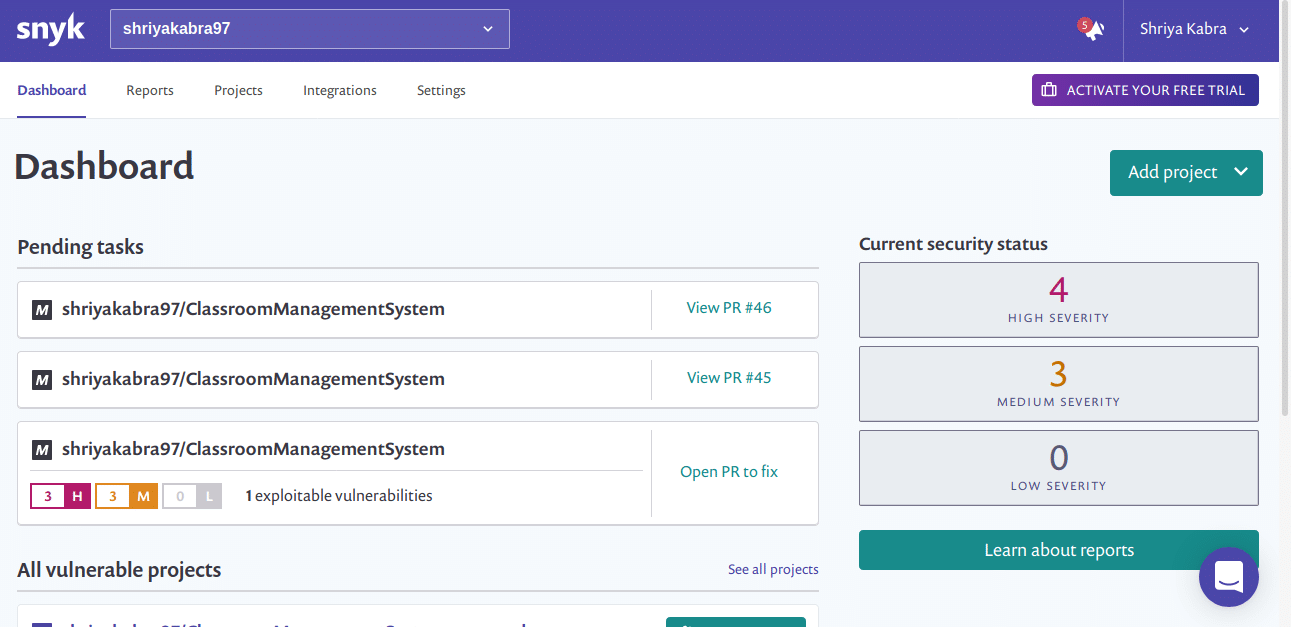Click Open PR to fix link
This screenshot has width=1291, height=627.
pos(729,472)
